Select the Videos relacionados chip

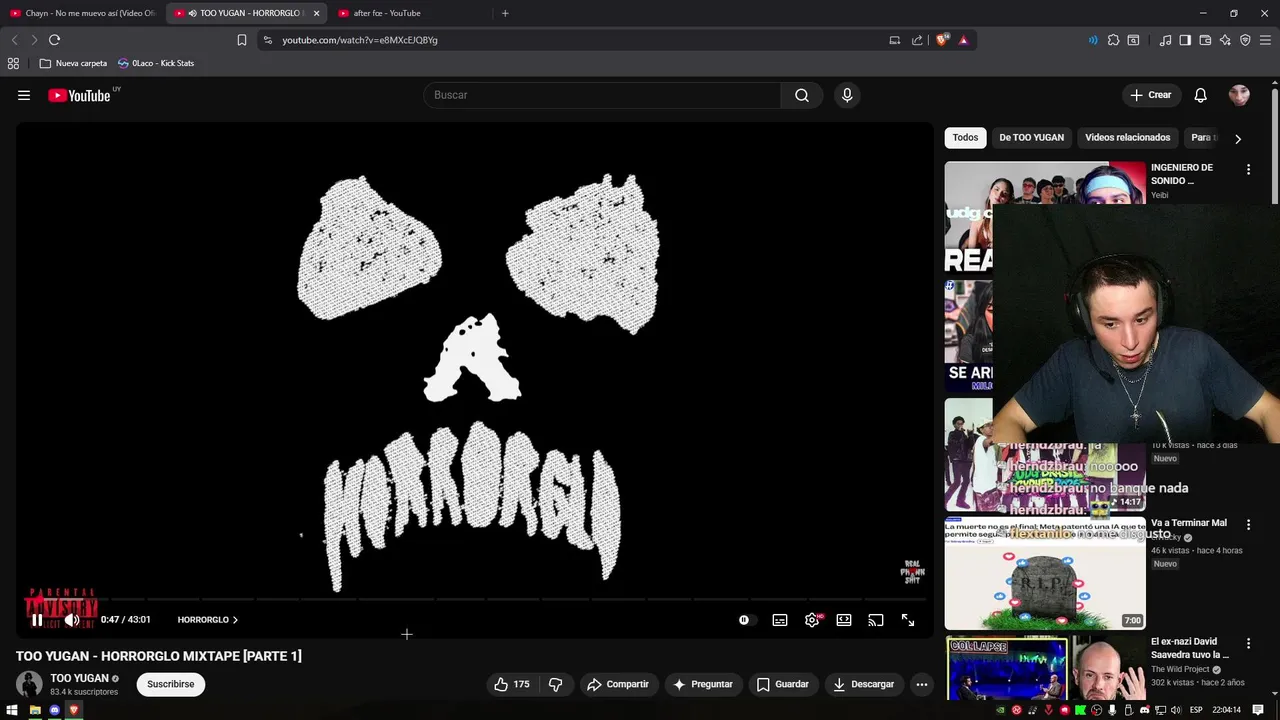click(x=1127, y=138)
